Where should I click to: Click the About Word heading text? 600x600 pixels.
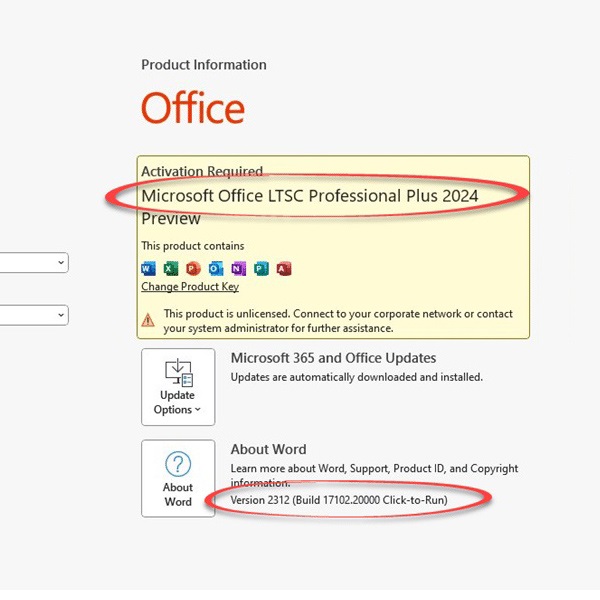pos(268,449)
